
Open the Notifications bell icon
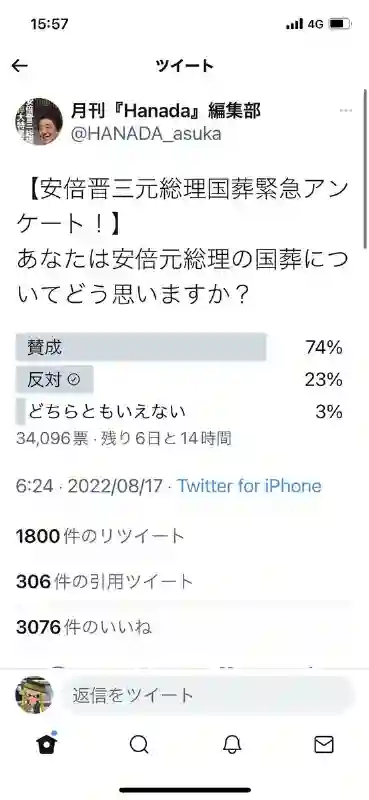point(232,745)
